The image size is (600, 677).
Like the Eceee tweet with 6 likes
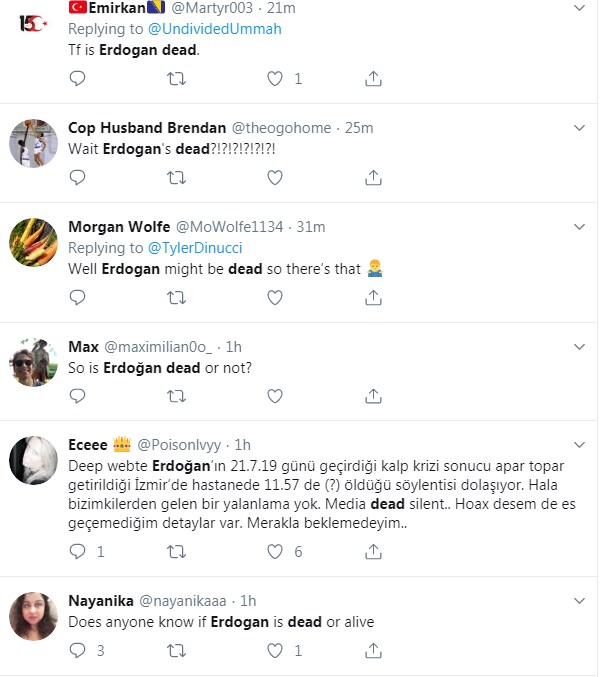pos(275,551)
